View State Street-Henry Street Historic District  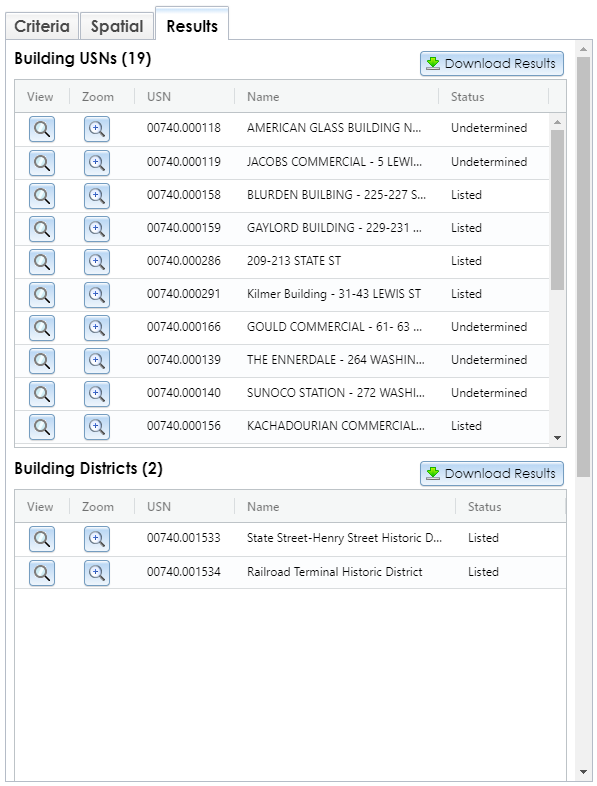tap(42, 539)
